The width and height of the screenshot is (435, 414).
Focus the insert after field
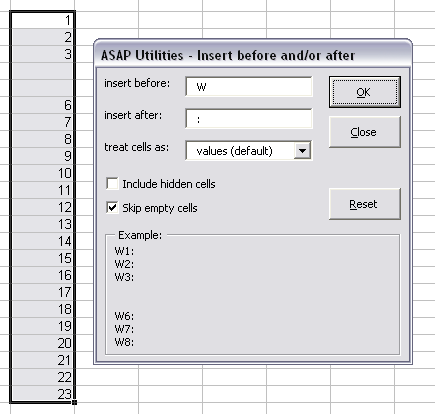point(249,119)
